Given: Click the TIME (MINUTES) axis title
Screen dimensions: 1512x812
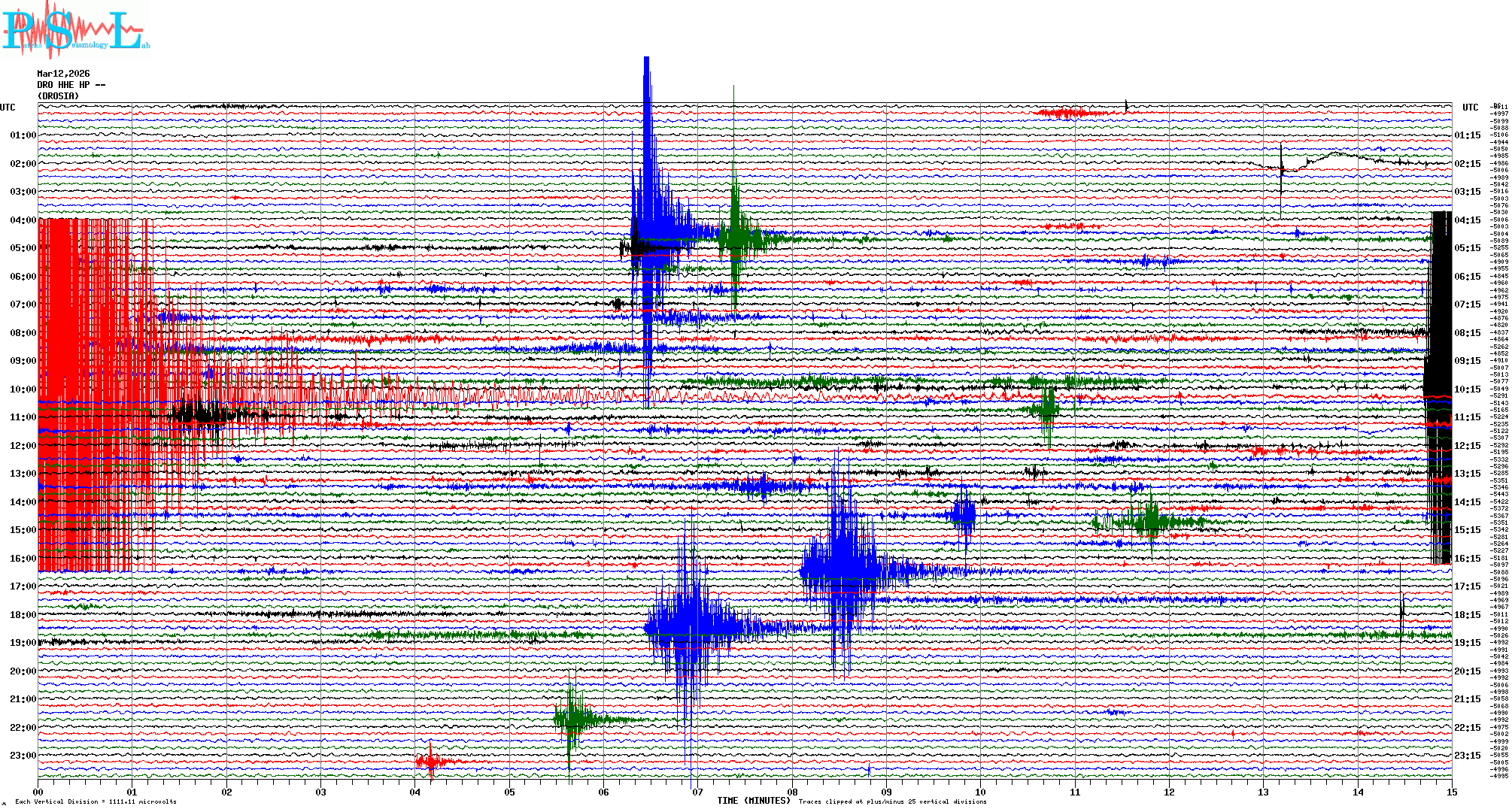Looking at the screenshot, I should 754,801.
